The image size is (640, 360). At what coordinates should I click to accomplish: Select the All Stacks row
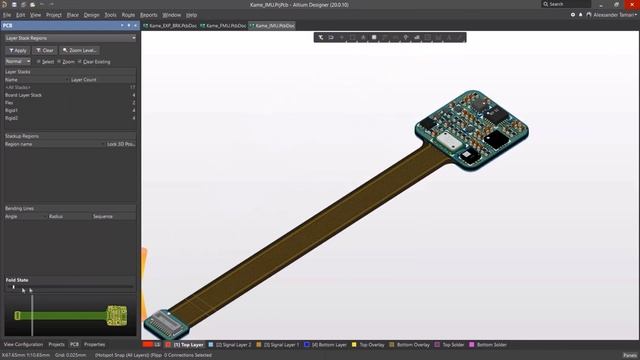coord(70,87)
